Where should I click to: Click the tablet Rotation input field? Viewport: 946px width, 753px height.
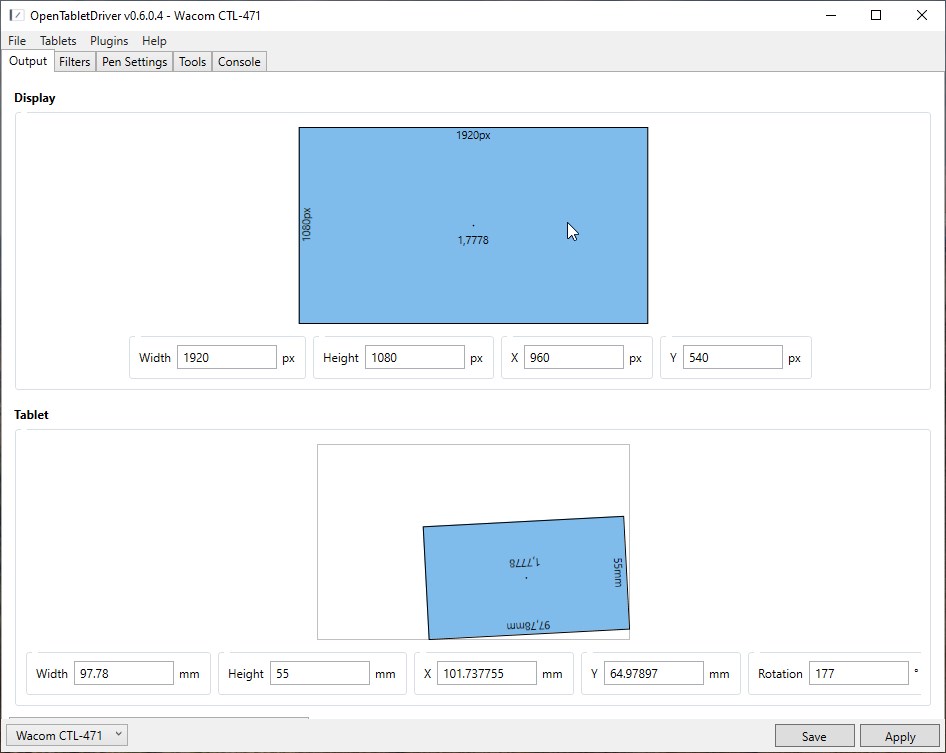click(x=858, y=674)
